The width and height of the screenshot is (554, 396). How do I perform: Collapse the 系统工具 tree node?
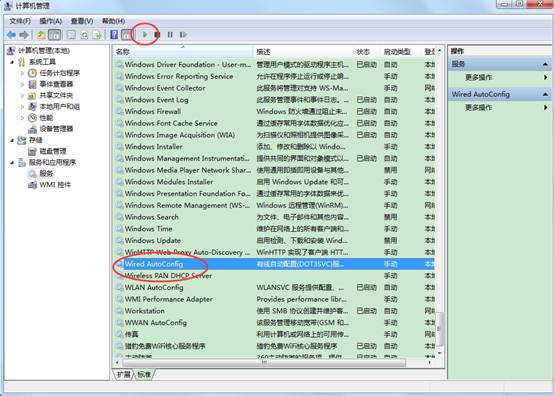12,62
